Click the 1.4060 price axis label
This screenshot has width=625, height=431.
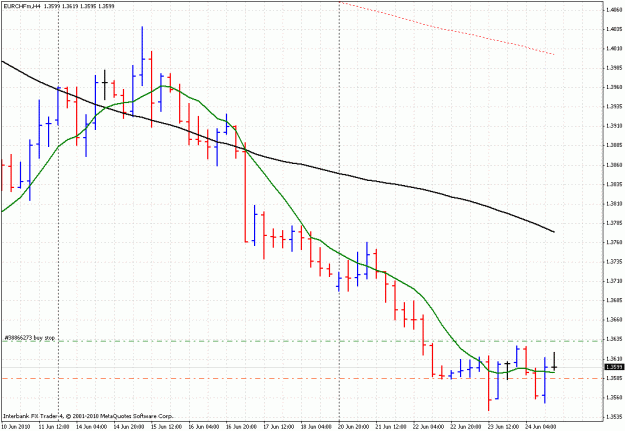(614, 10)
